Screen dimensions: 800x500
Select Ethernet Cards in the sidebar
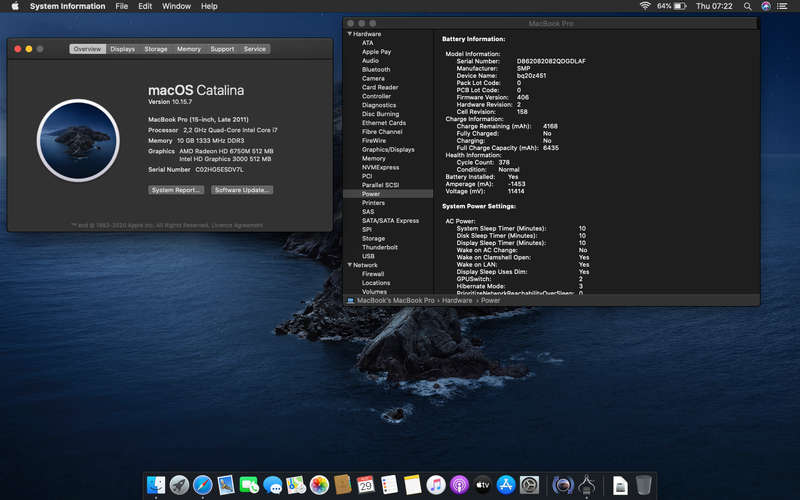384,123
